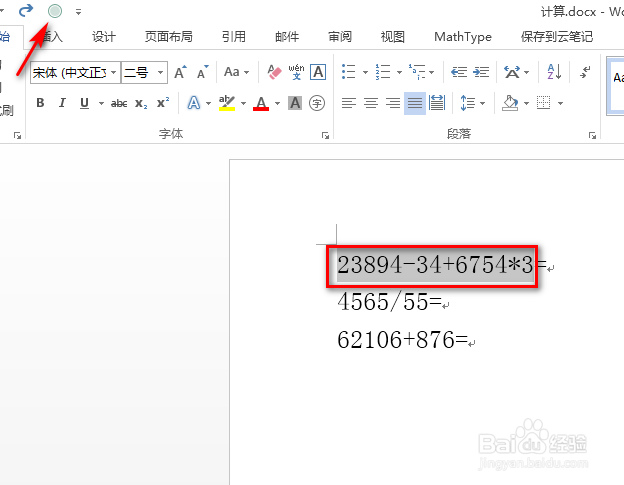Click the enclosed character 字 icon
This screenshot has height=485, width=624.
tap(317, 103)
